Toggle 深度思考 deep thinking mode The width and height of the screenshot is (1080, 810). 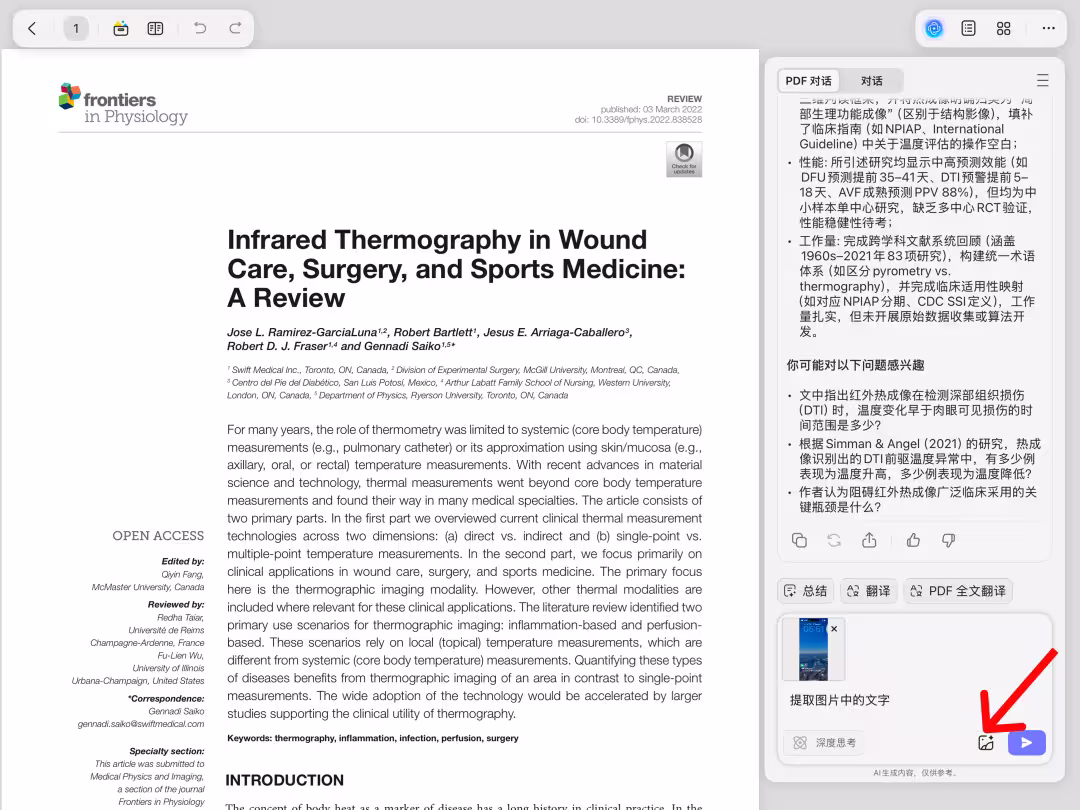[x=824, y=742]
